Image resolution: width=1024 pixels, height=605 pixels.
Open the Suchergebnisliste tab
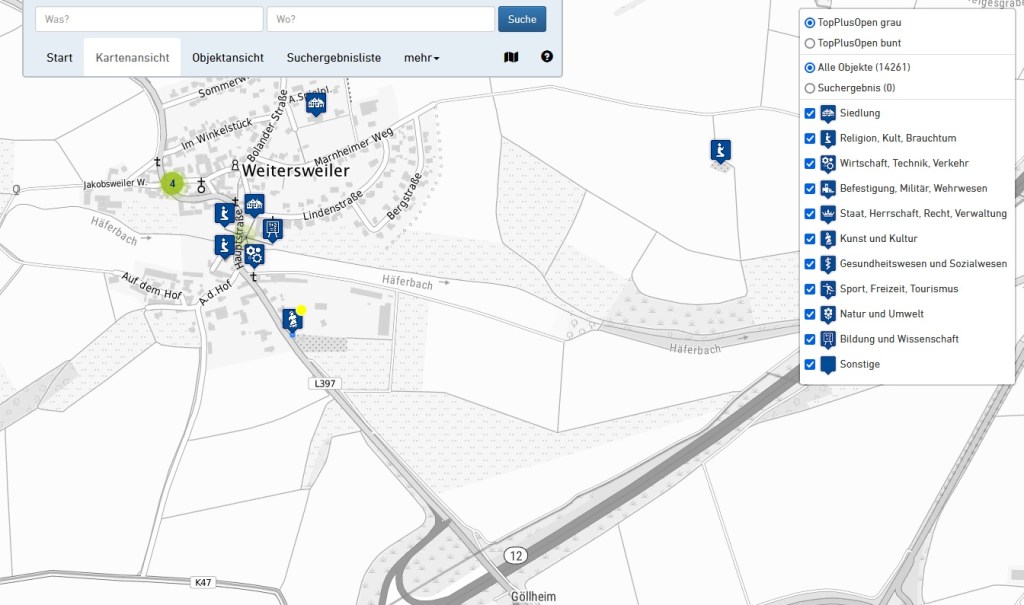click(x=334, y=58)
